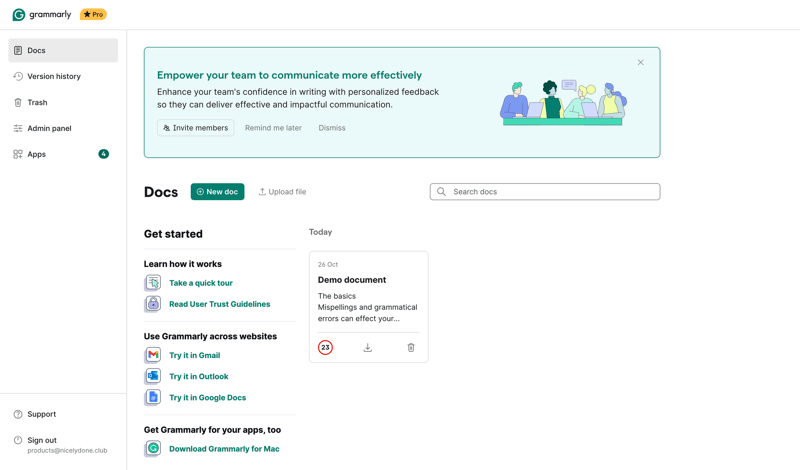Open Try it in Gmail
Viewport: 800px width, 470px height.
tap(195, 356)
